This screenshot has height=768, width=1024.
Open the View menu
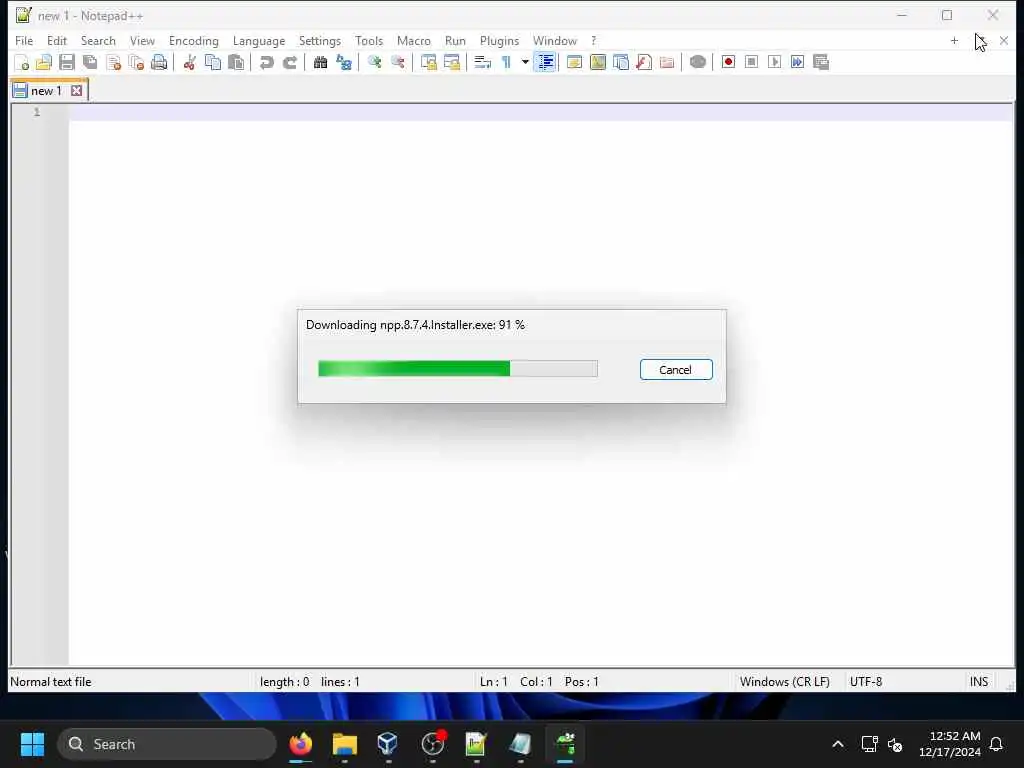coord(142,40)
